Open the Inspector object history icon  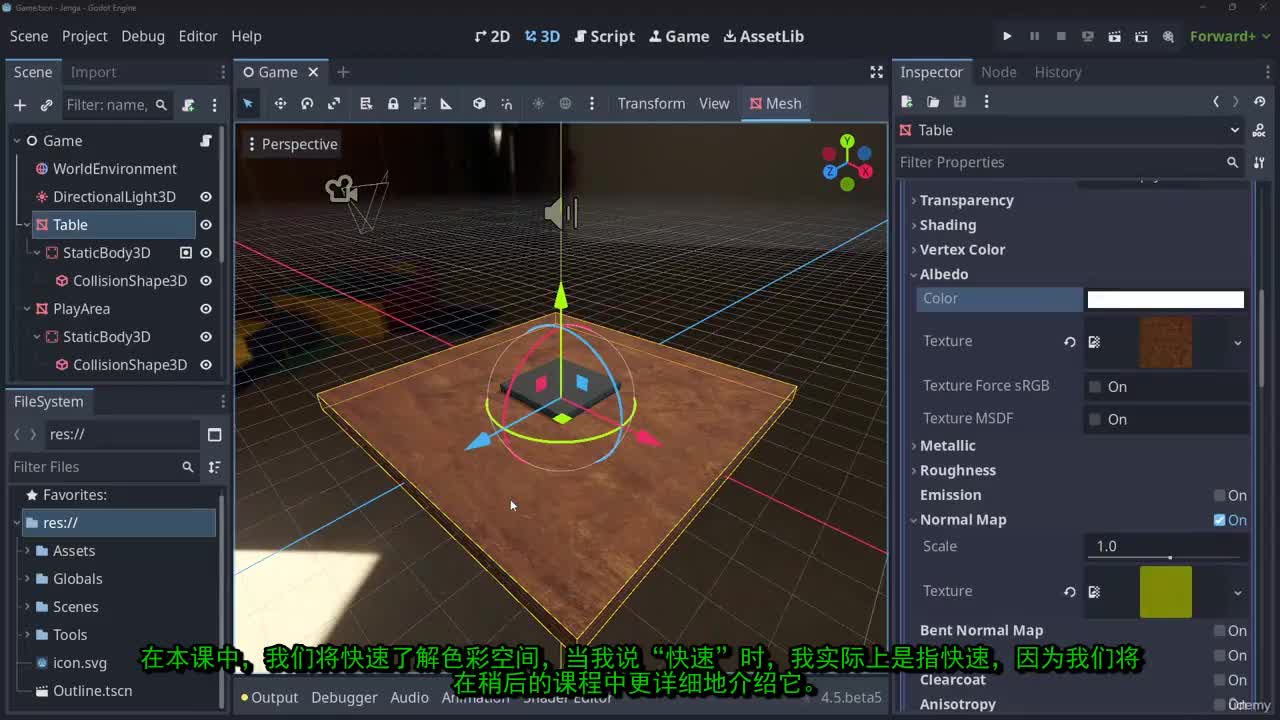tap(1259, 102)
